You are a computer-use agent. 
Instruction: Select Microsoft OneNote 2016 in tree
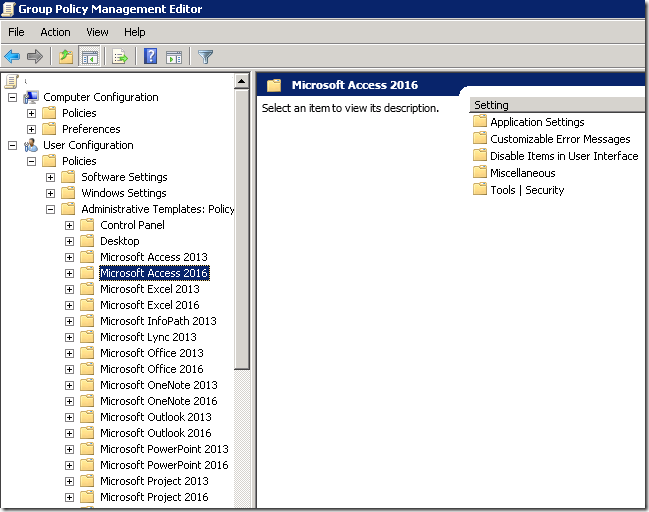tap(159, 401)
